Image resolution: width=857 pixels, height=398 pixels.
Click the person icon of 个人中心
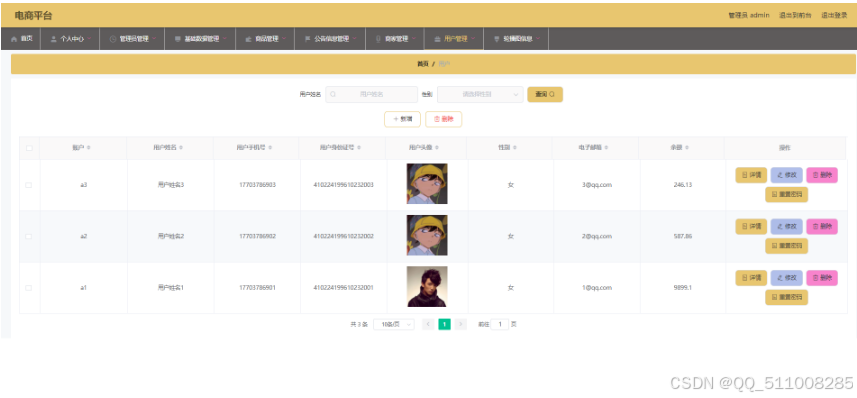click(x=54, y=39)
